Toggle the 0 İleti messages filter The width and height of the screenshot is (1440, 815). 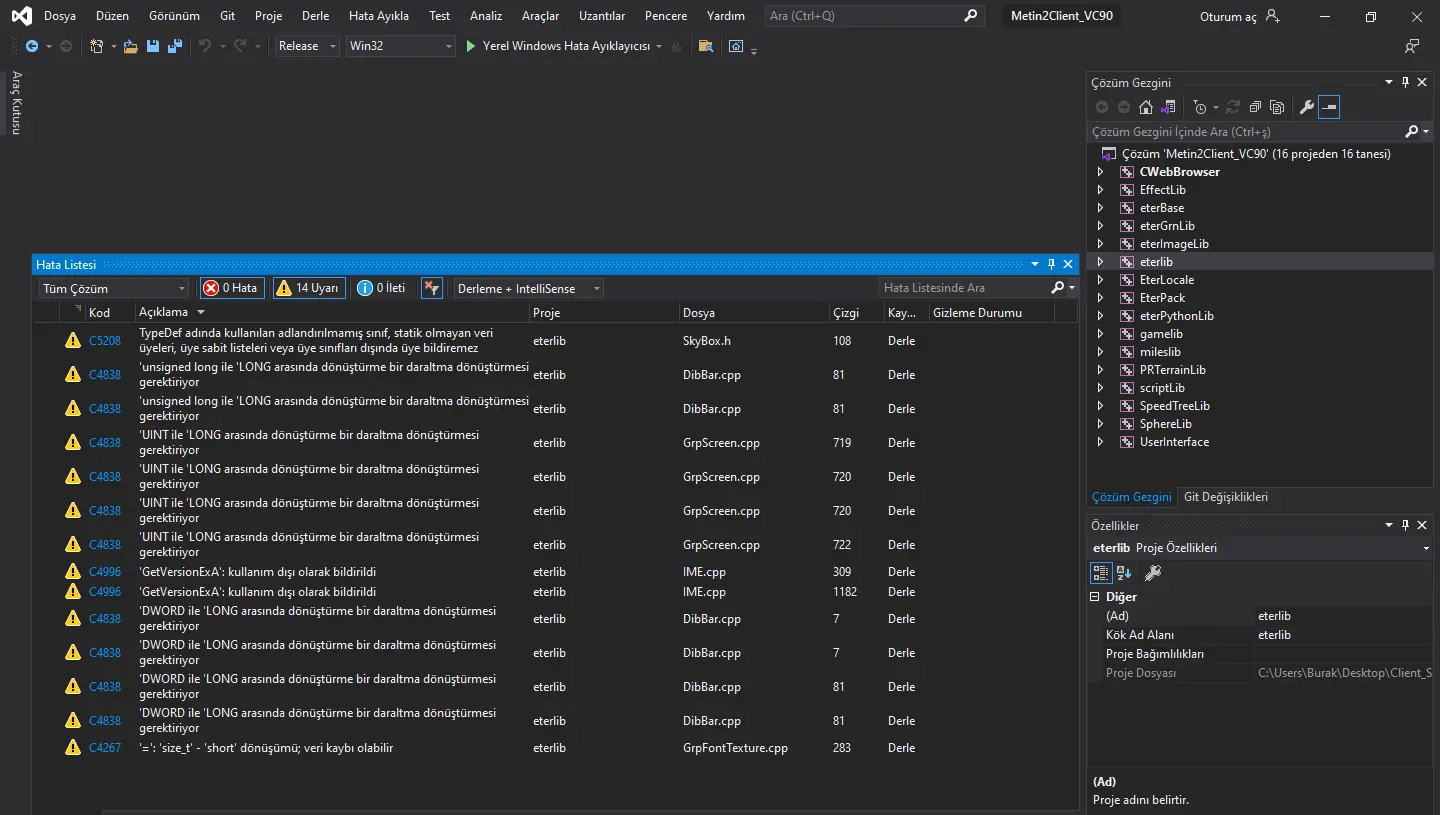point(382,288)
